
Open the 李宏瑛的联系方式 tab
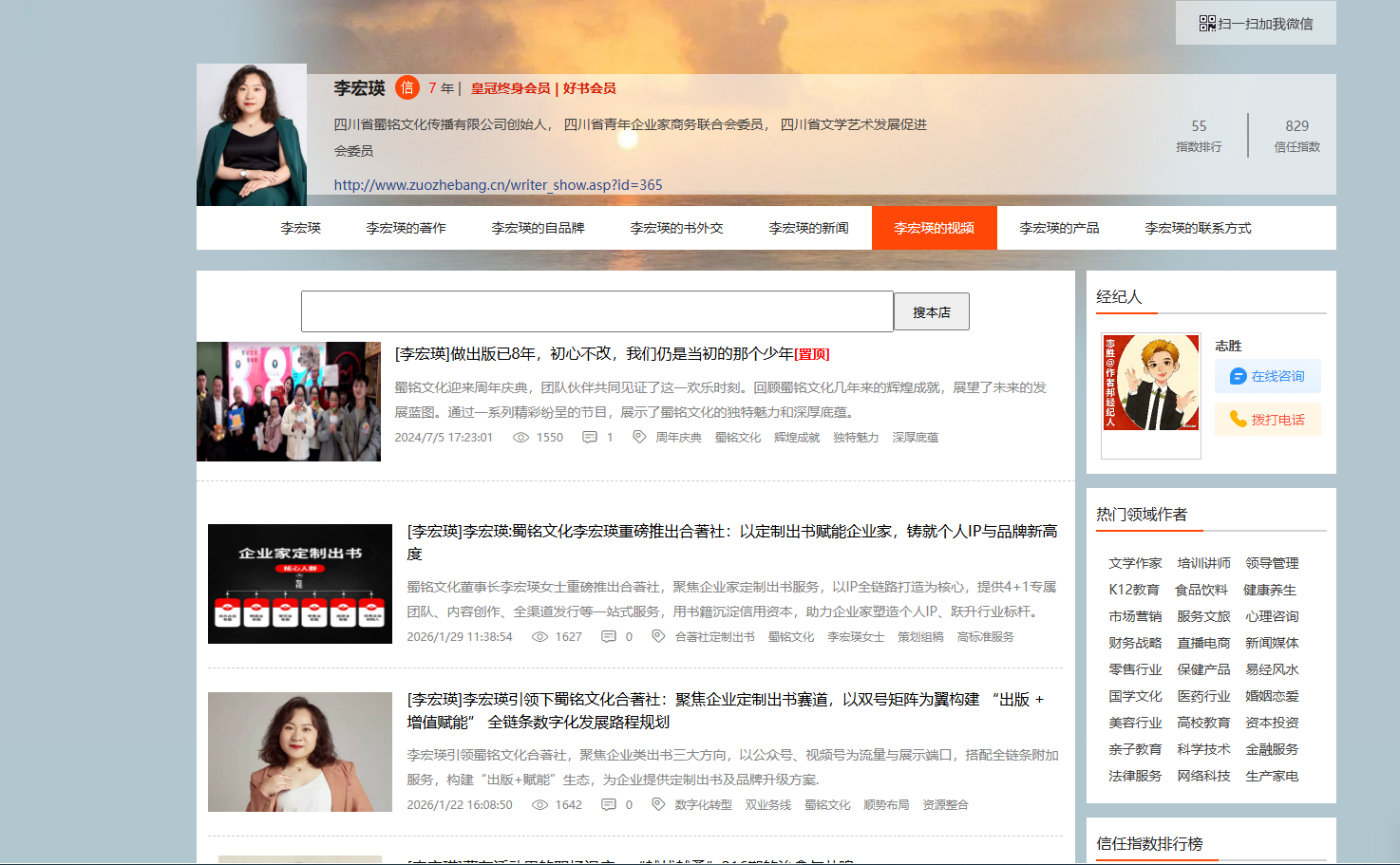point(1197,229)
